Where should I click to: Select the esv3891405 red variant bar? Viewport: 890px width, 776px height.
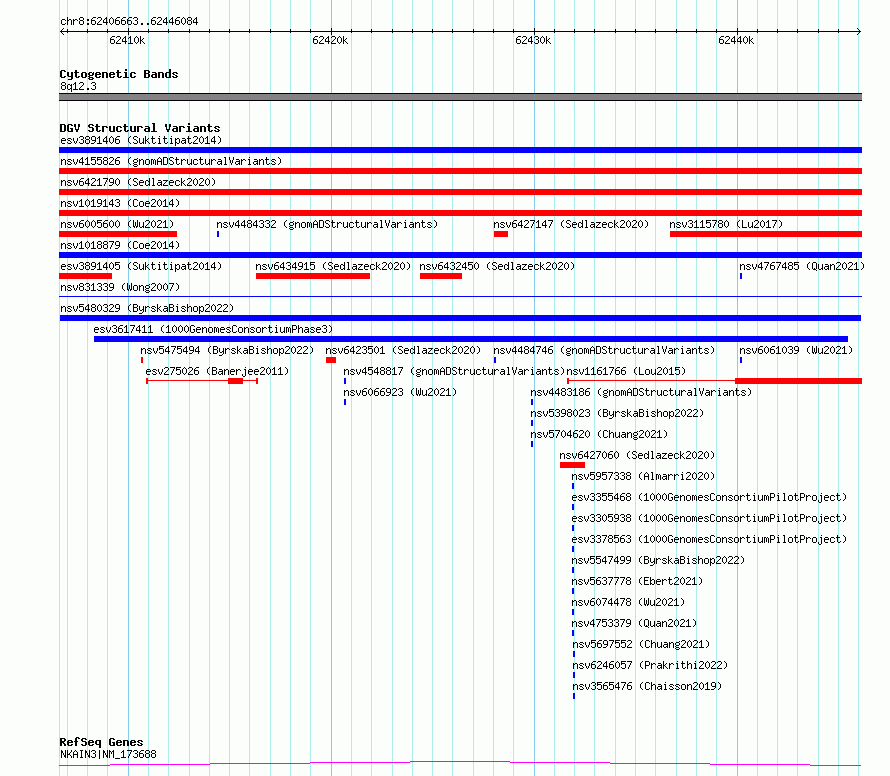(x=86, y=276)
